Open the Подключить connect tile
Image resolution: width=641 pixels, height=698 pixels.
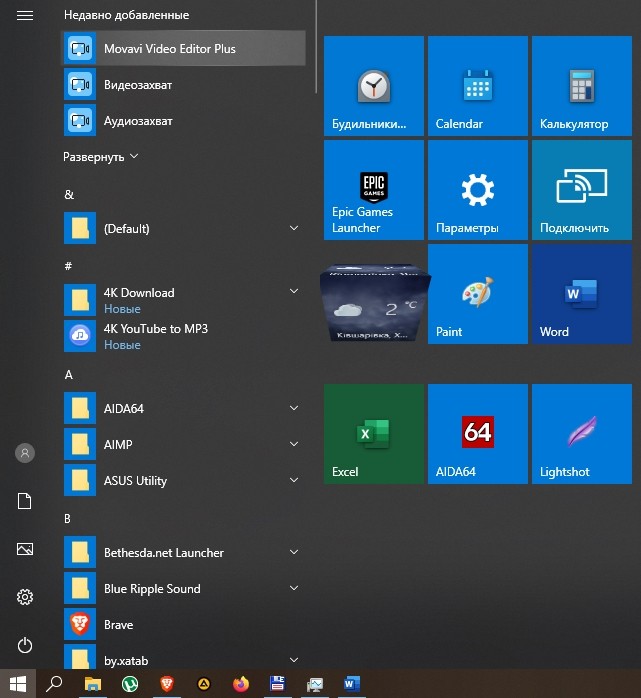(582, 190)
